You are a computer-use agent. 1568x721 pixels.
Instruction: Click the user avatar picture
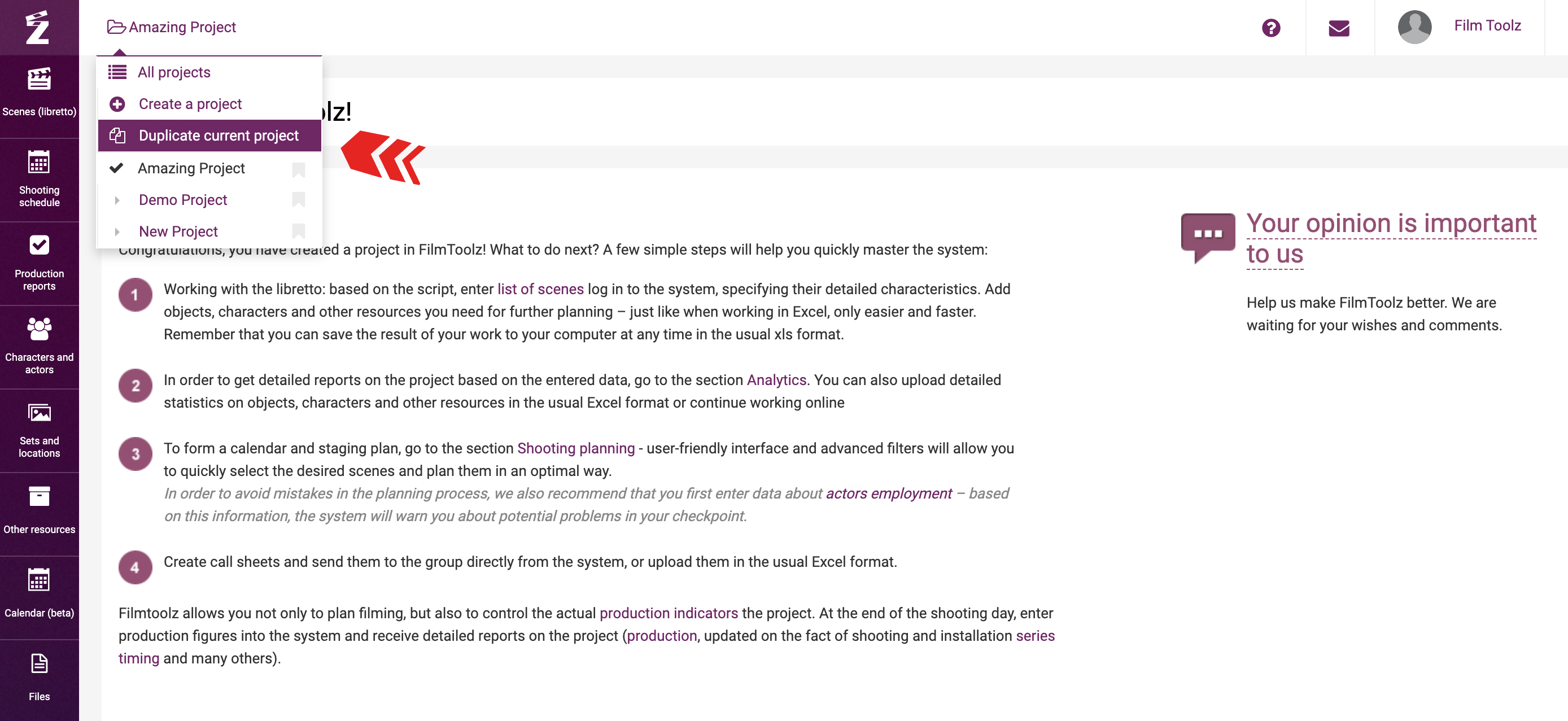pos(1414,27)
